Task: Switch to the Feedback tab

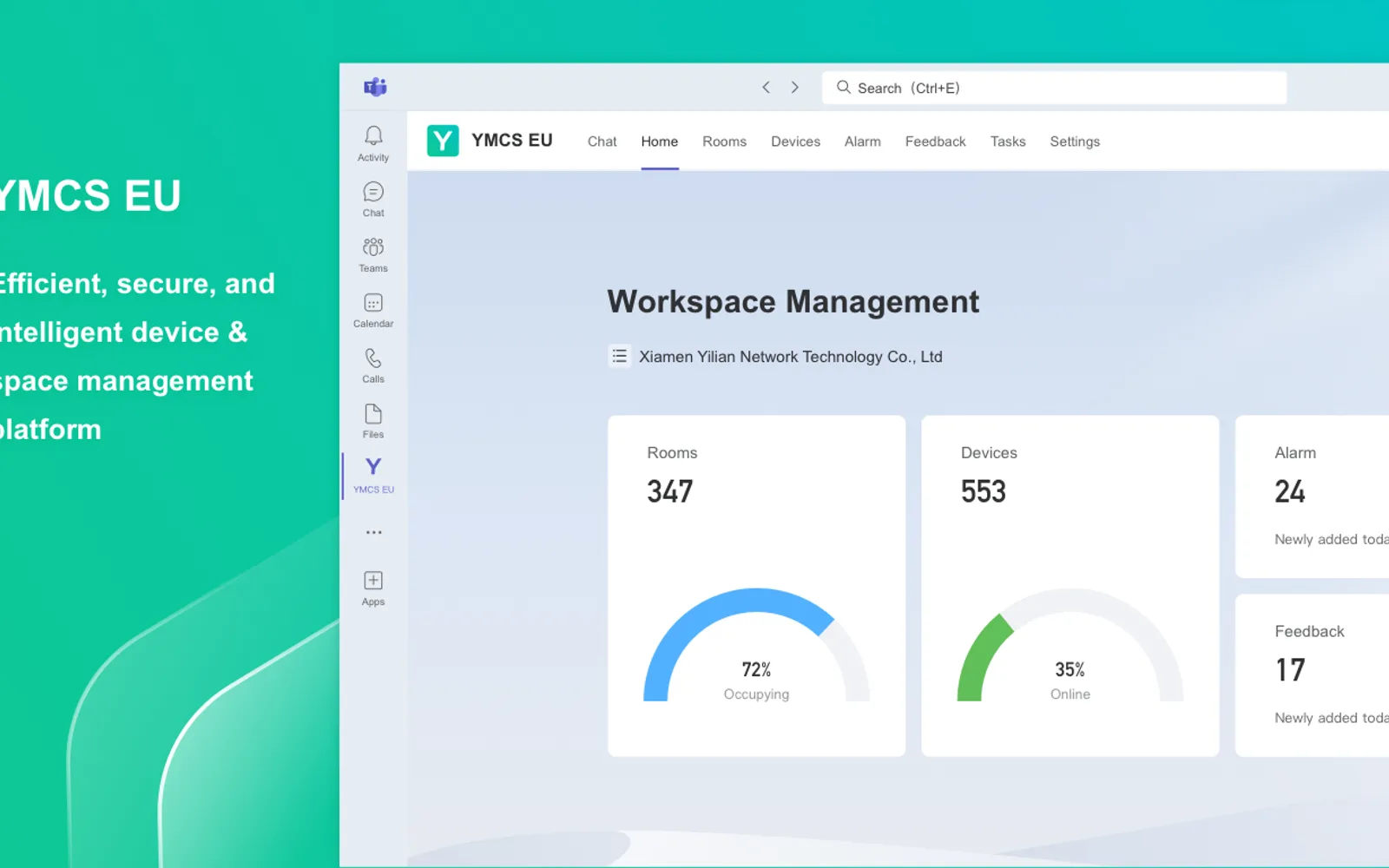Action: [935, 141]
